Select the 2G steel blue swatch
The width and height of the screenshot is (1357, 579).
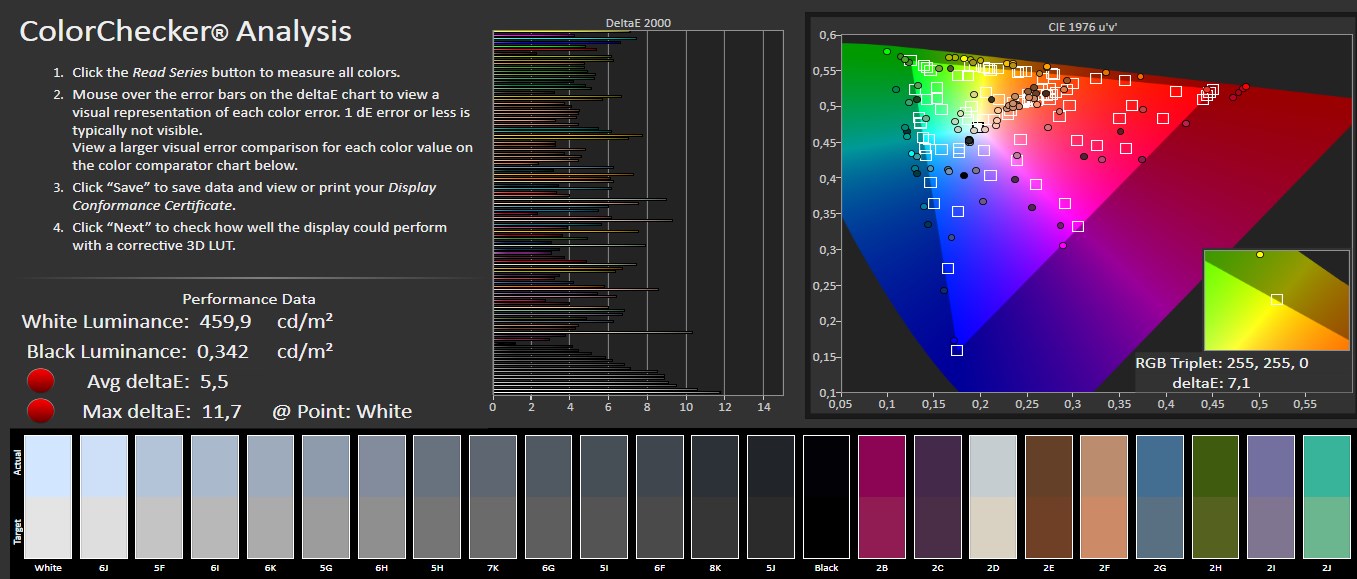(x=1160, y=496)
